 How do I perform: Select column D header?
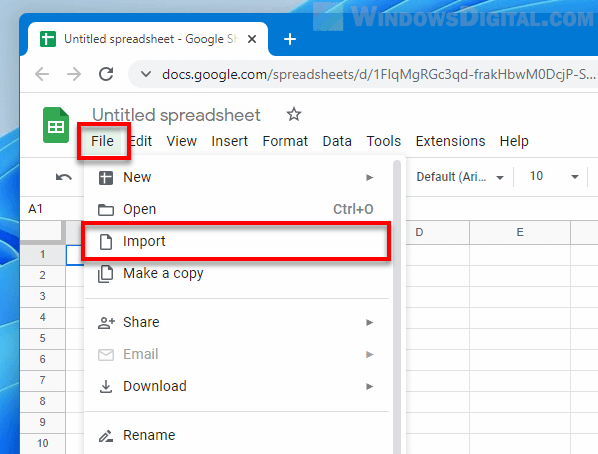point(437,232)
